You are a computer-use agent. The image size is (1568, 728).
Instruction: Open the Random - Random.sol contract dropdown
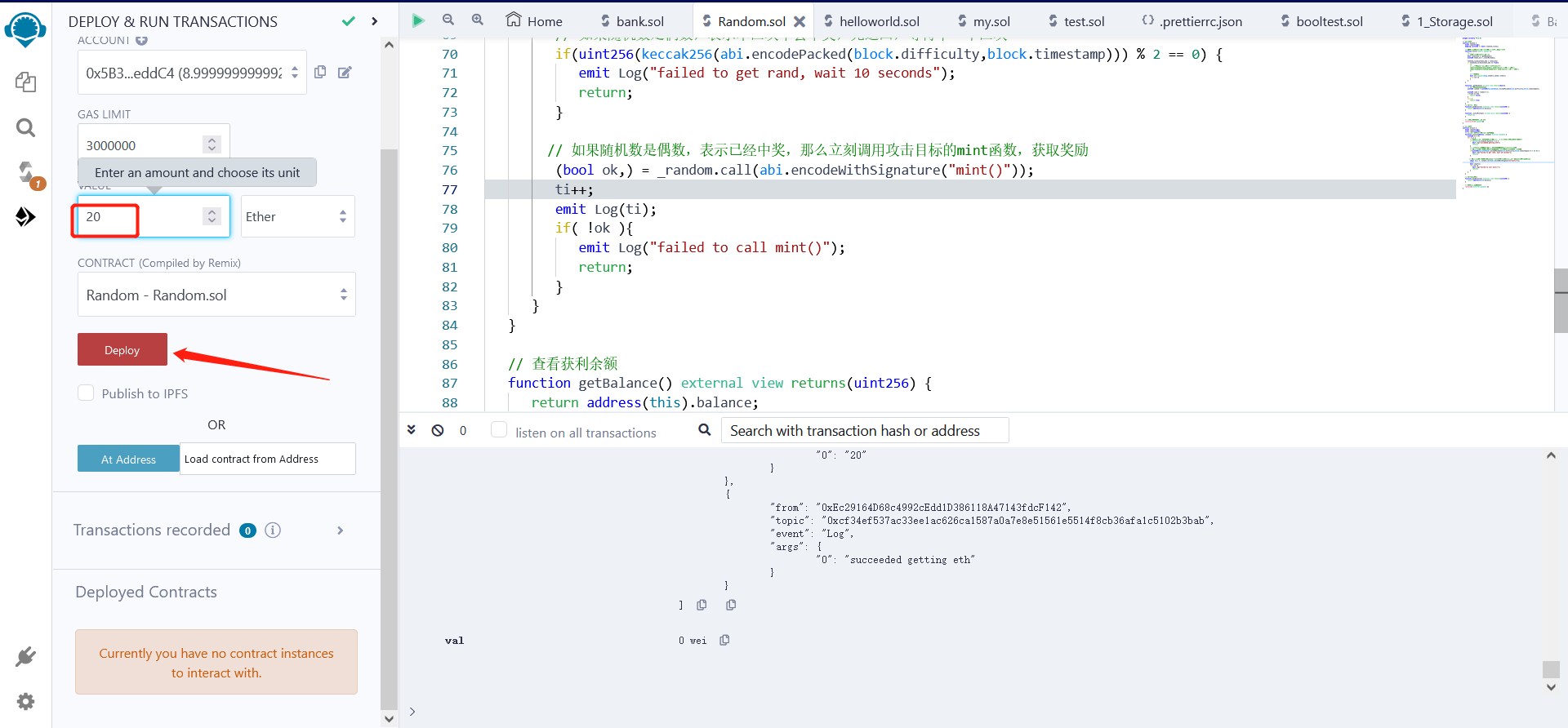pyautogui.click(x=216, y=295)
